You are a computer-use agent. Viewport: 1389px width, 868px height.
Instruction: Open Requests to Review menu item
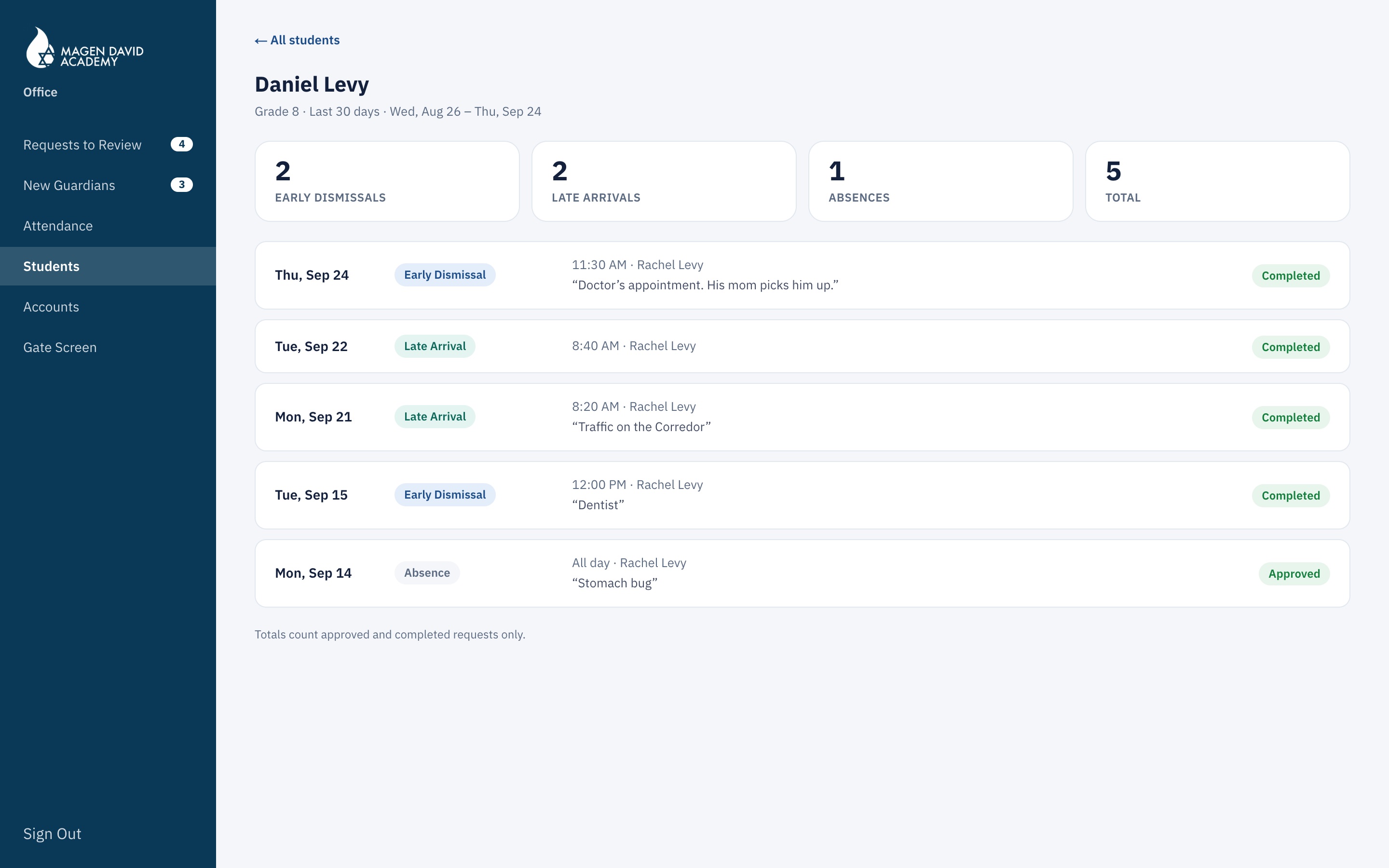point(108,145)
